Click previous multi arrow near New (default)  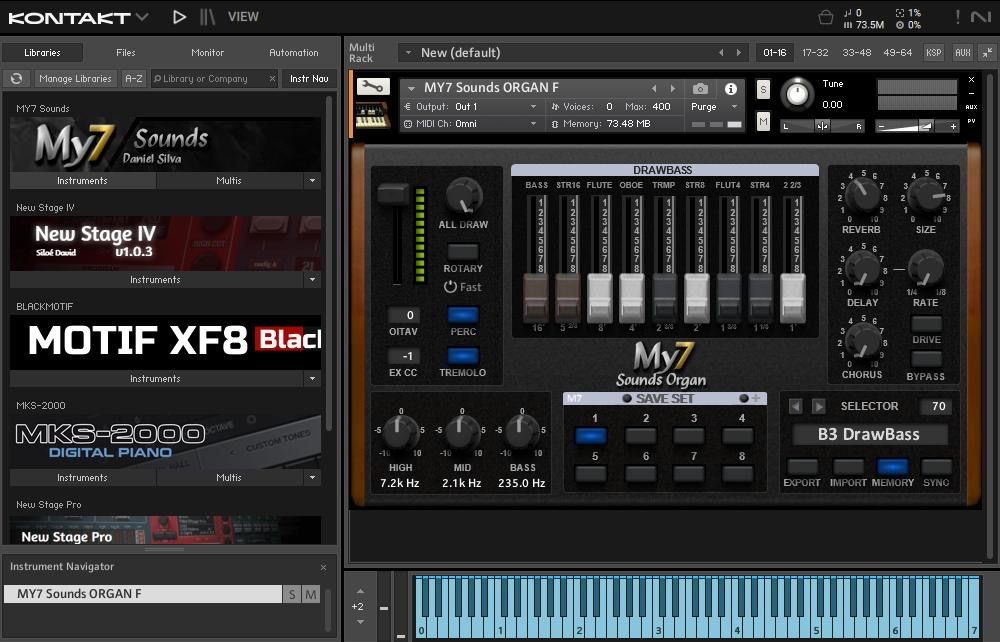[721, 53]
